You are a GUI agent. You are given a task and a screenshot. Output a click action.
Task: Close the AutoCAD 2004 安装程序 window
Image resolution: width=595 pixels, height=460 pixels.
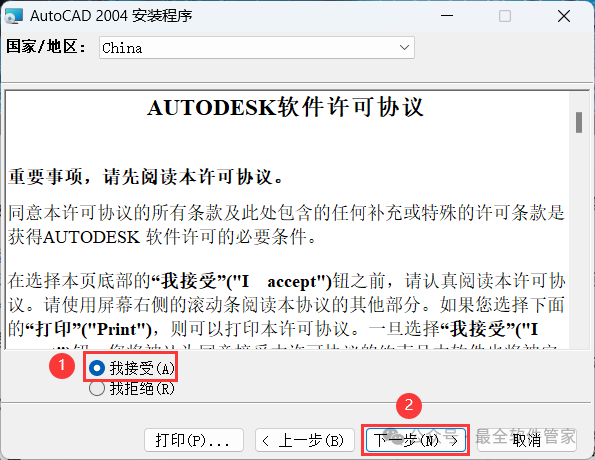(x=564, y=16)
